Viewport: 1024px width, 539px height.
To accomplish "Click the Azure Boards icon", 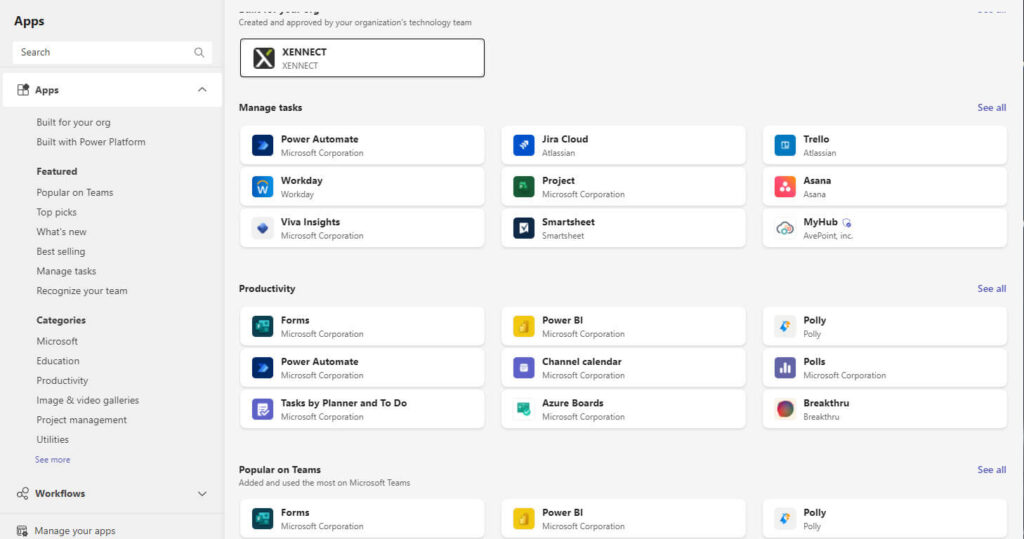I will [x=524, y=409].
